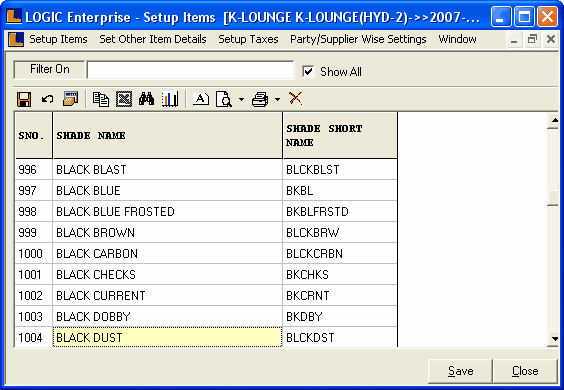Open the Setup Items menu
Viewport: 564px width, 390px height.
pos(58,39)
